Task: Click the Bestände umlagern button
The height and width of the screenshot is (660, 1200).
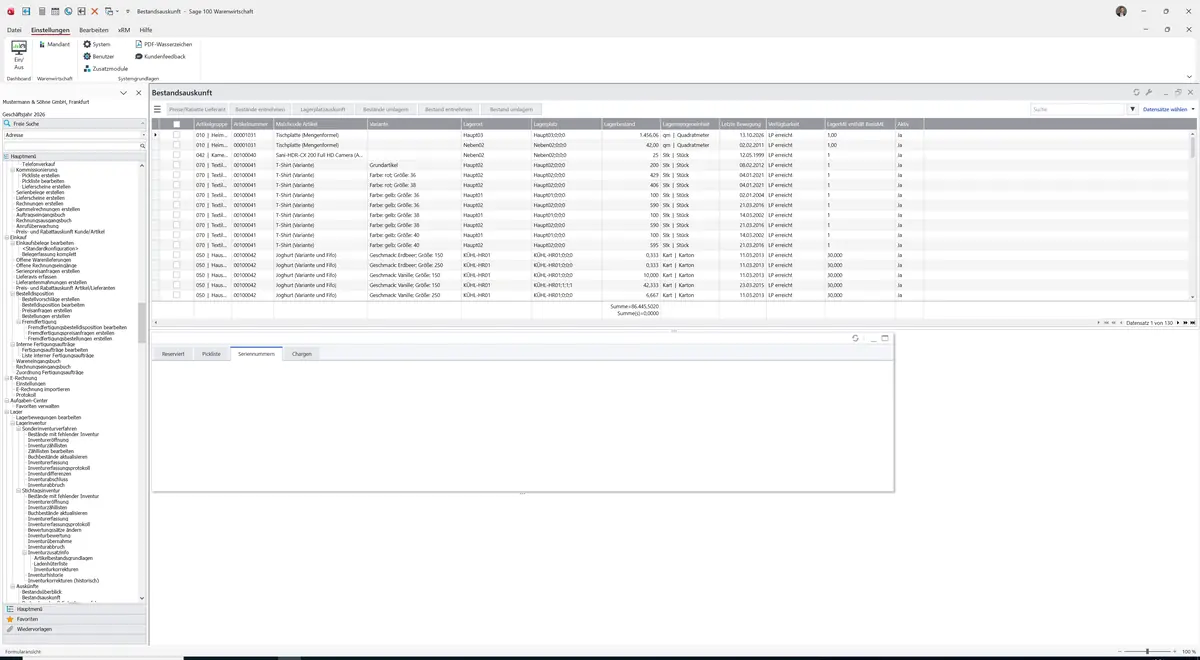Action: (x=385, y=109)
